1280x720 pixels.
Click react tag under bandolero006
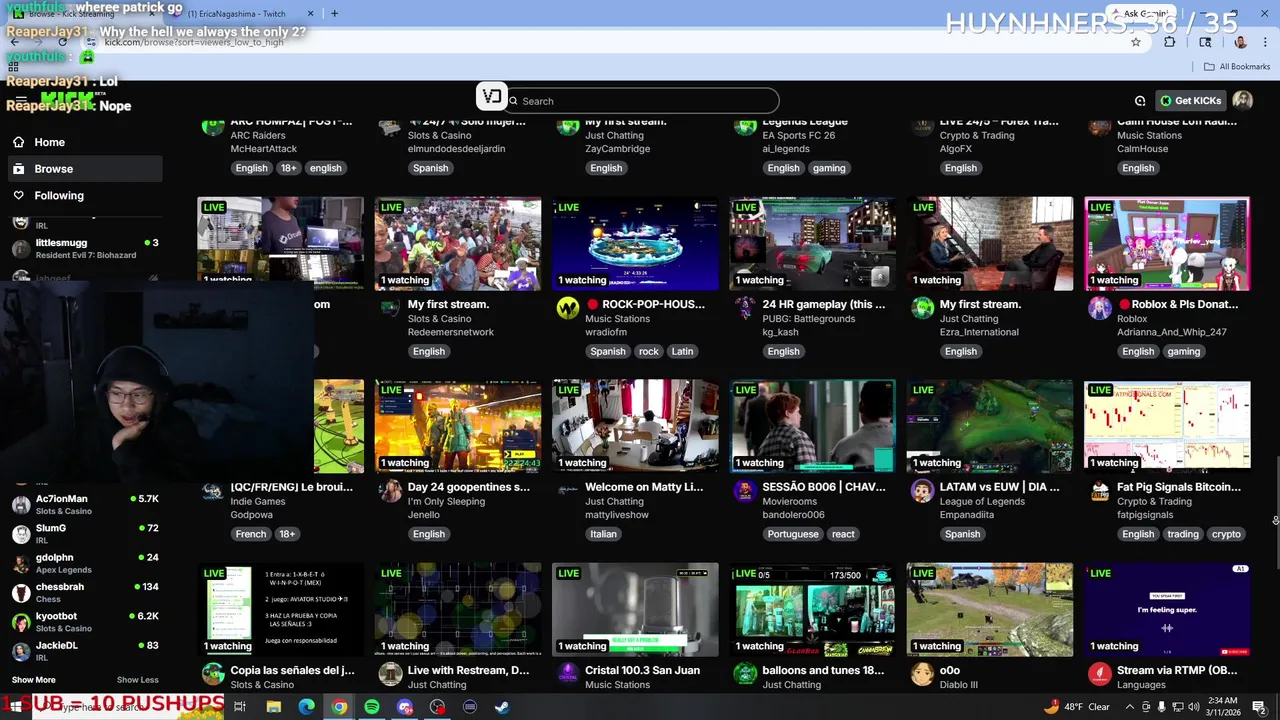(x=843, y=534)
